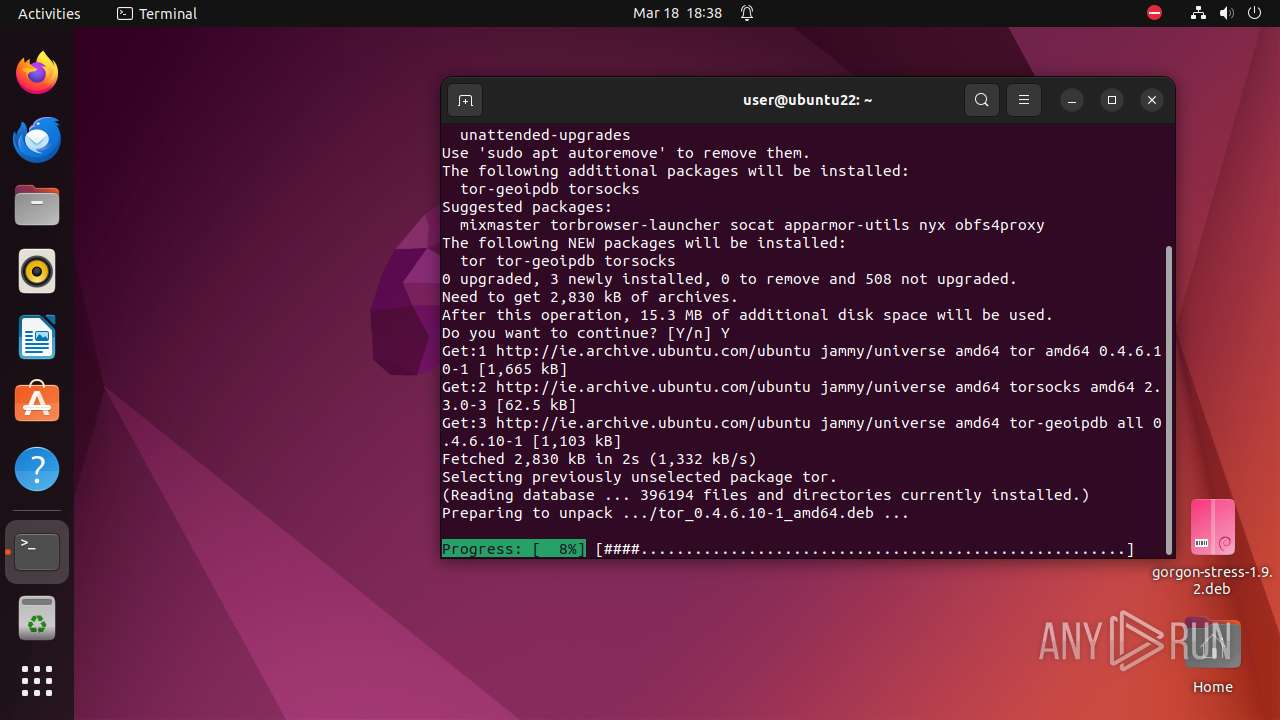This screenshot has width=1280, height=720.
Task: Click 'Use sudo apt autoremove' line
Action: point(626,153)
